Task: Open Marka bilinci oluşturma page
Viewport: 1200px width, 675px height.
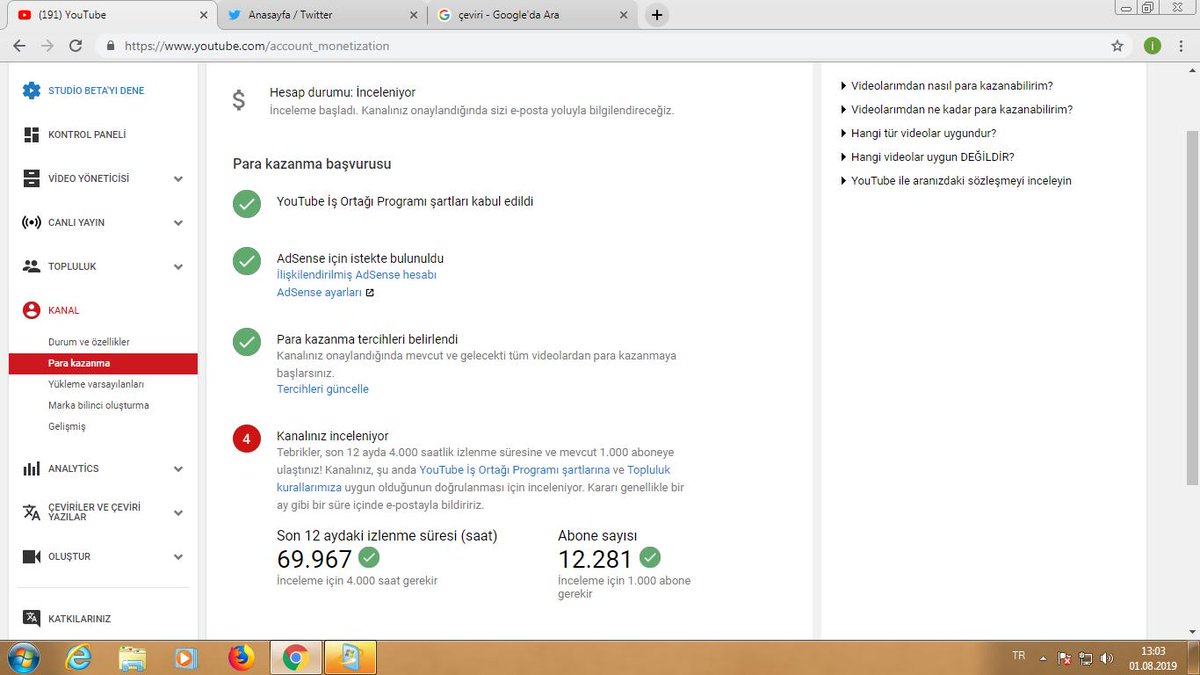Action: [x=98, y=405]
